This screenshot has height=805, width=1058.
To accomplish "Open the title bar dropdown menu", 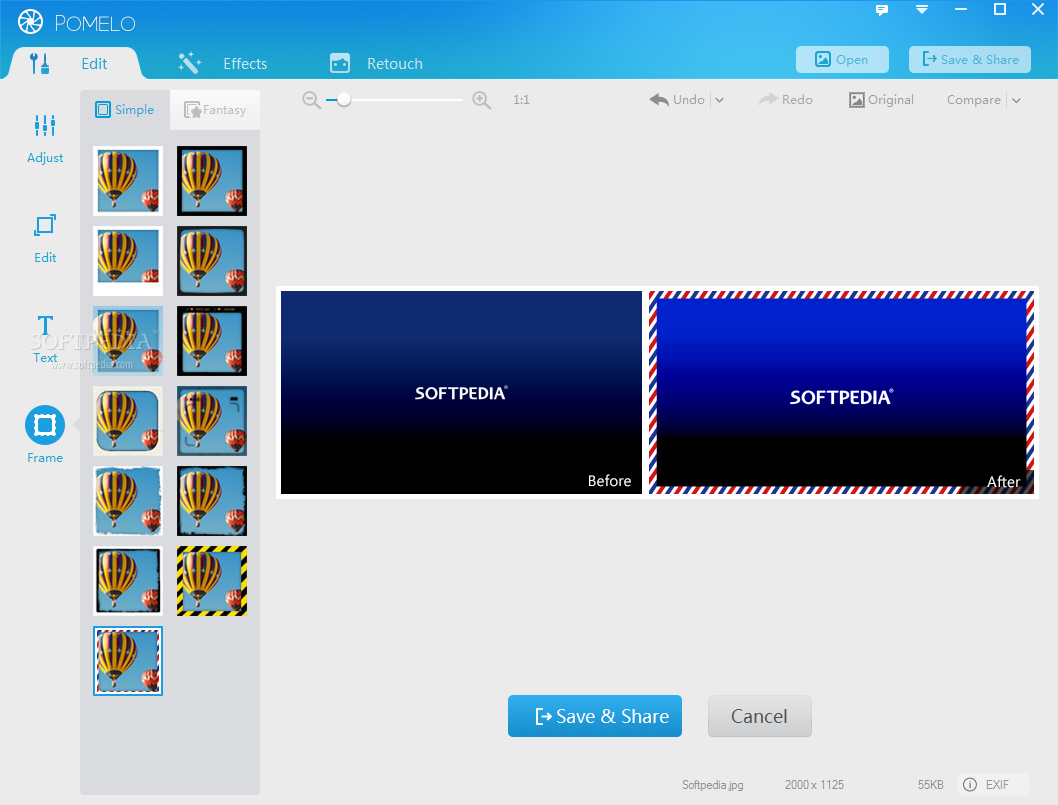I will click(922, 9).
